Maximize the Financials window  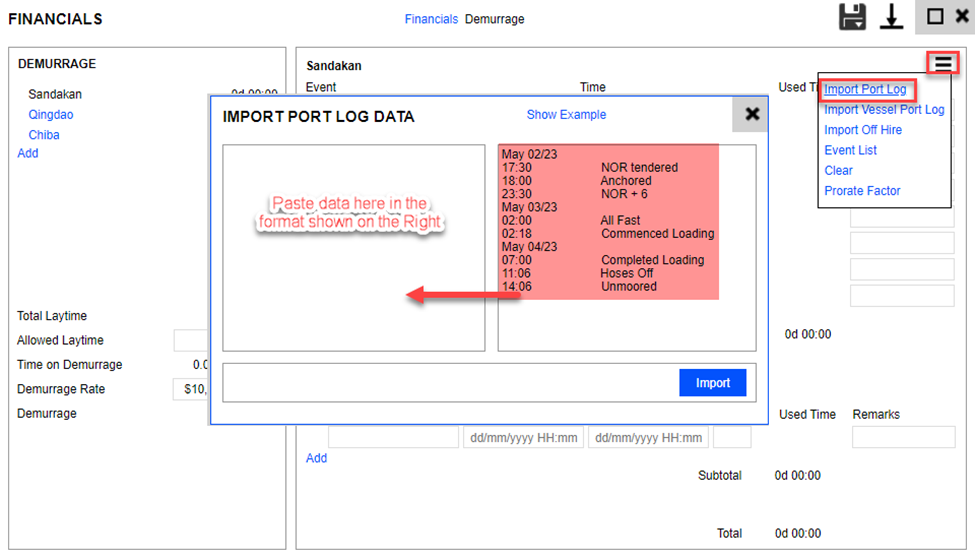[935, 17]
